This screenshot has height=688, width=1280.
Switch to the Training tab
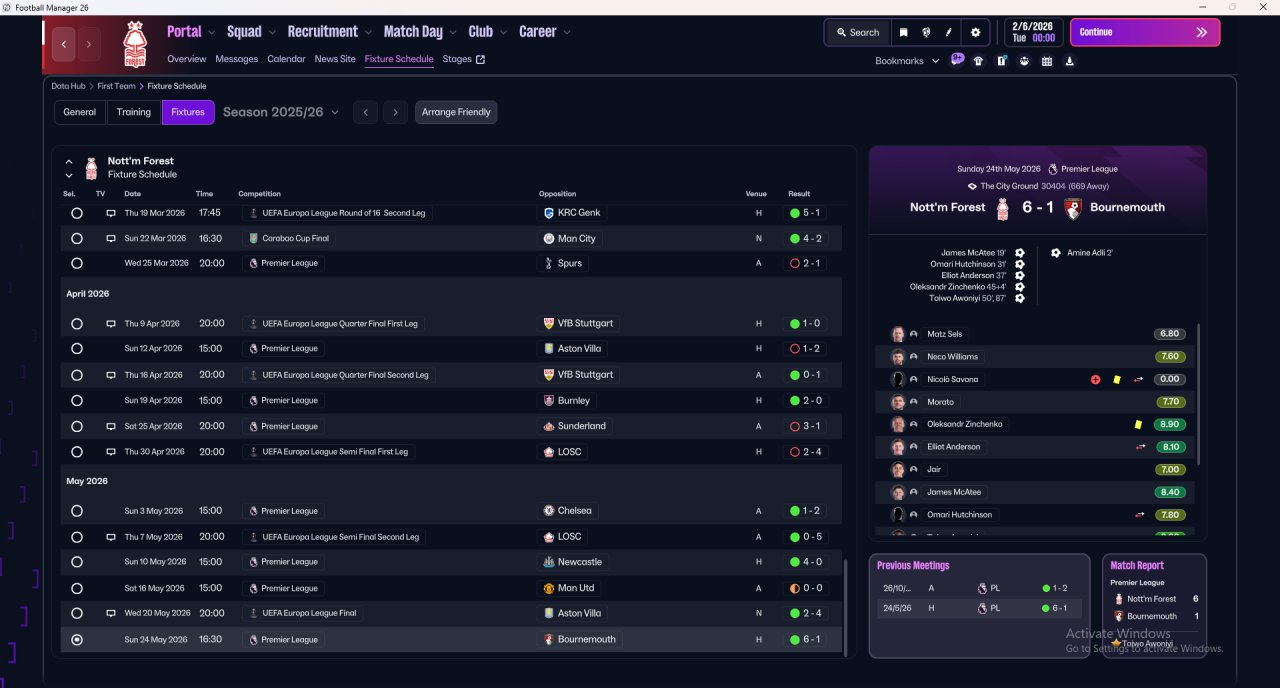point(134,112)
